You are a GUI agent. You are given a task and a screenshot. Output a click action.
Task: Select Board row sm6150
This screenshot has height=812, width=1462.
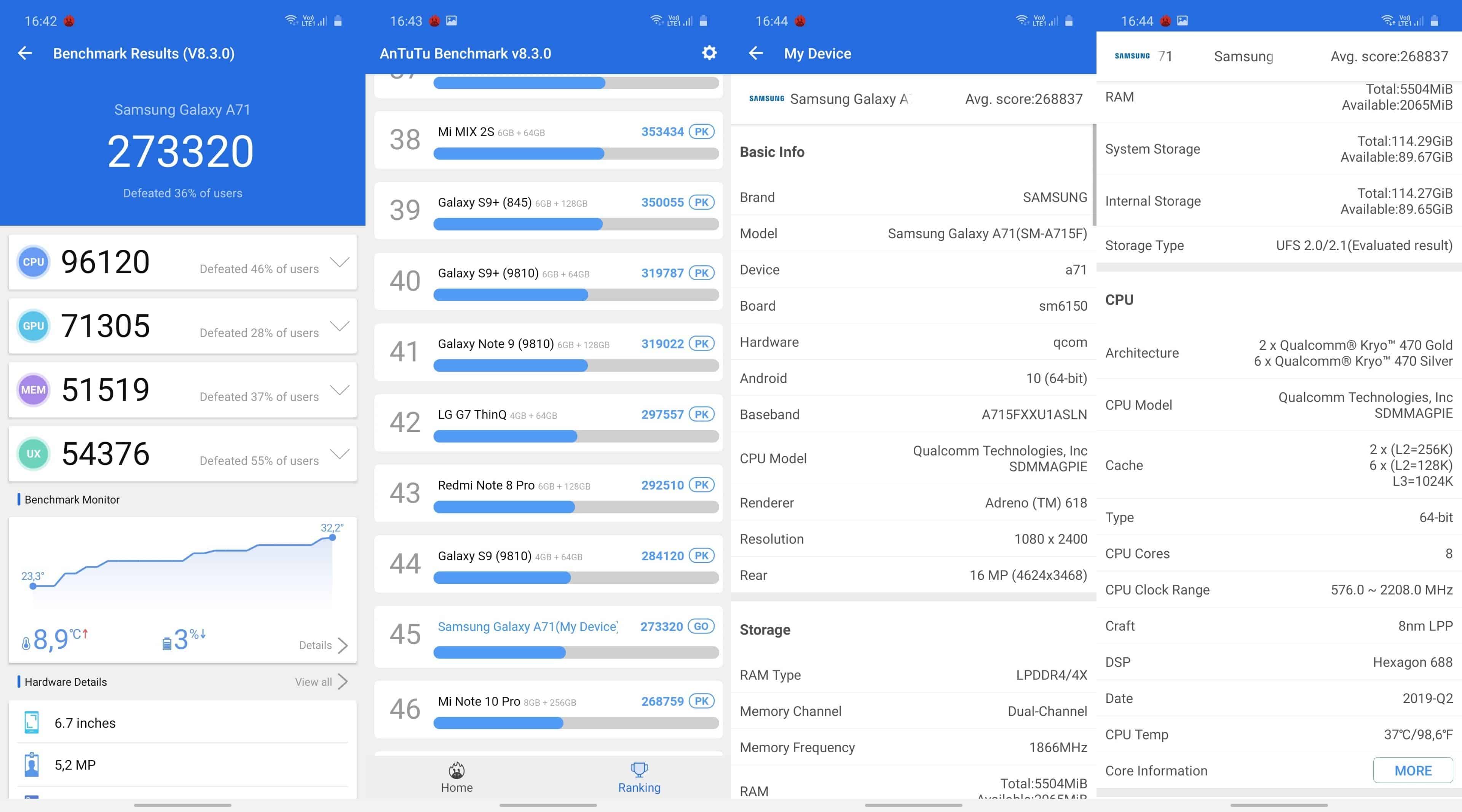(913, 306)
